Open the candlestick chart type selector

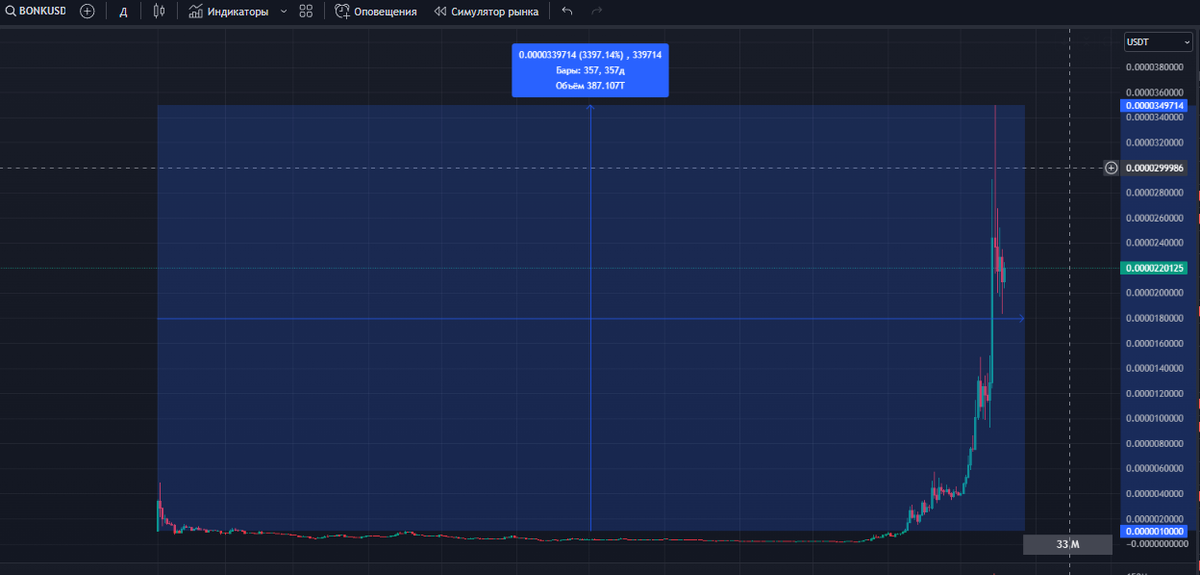coord(159,12)
